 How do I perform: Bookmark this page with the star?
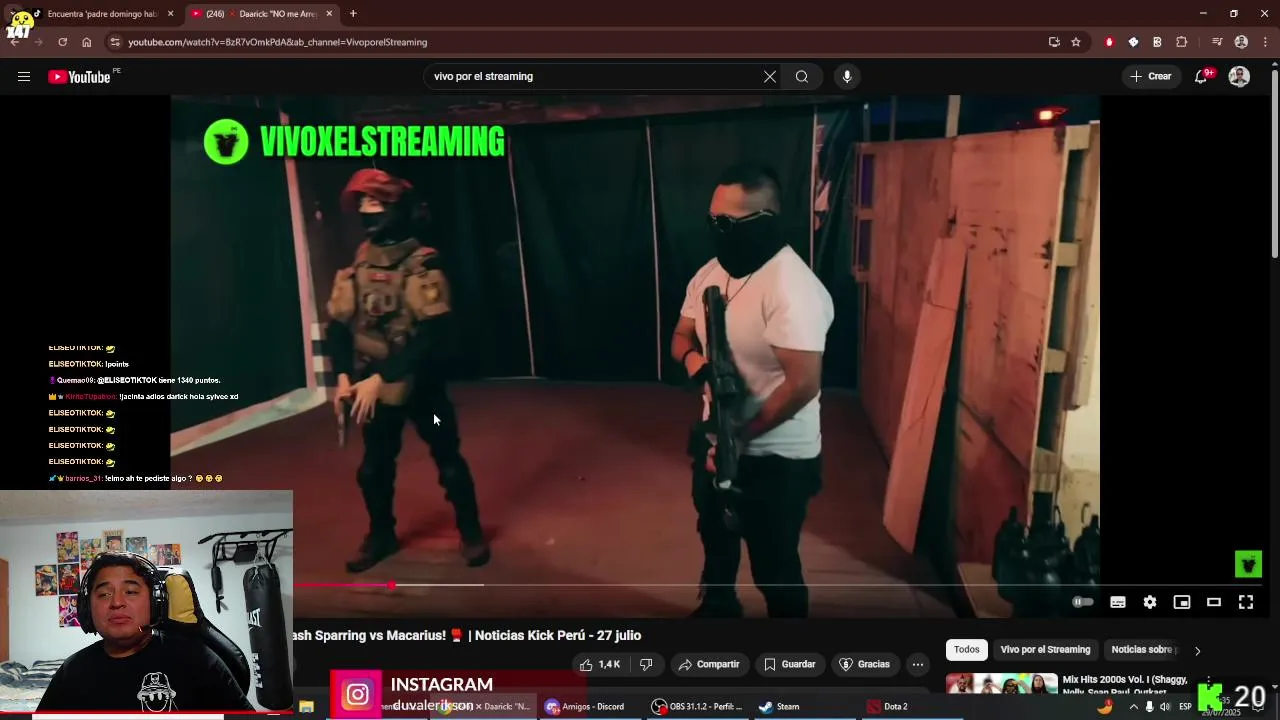click(x=1076, y=42)
